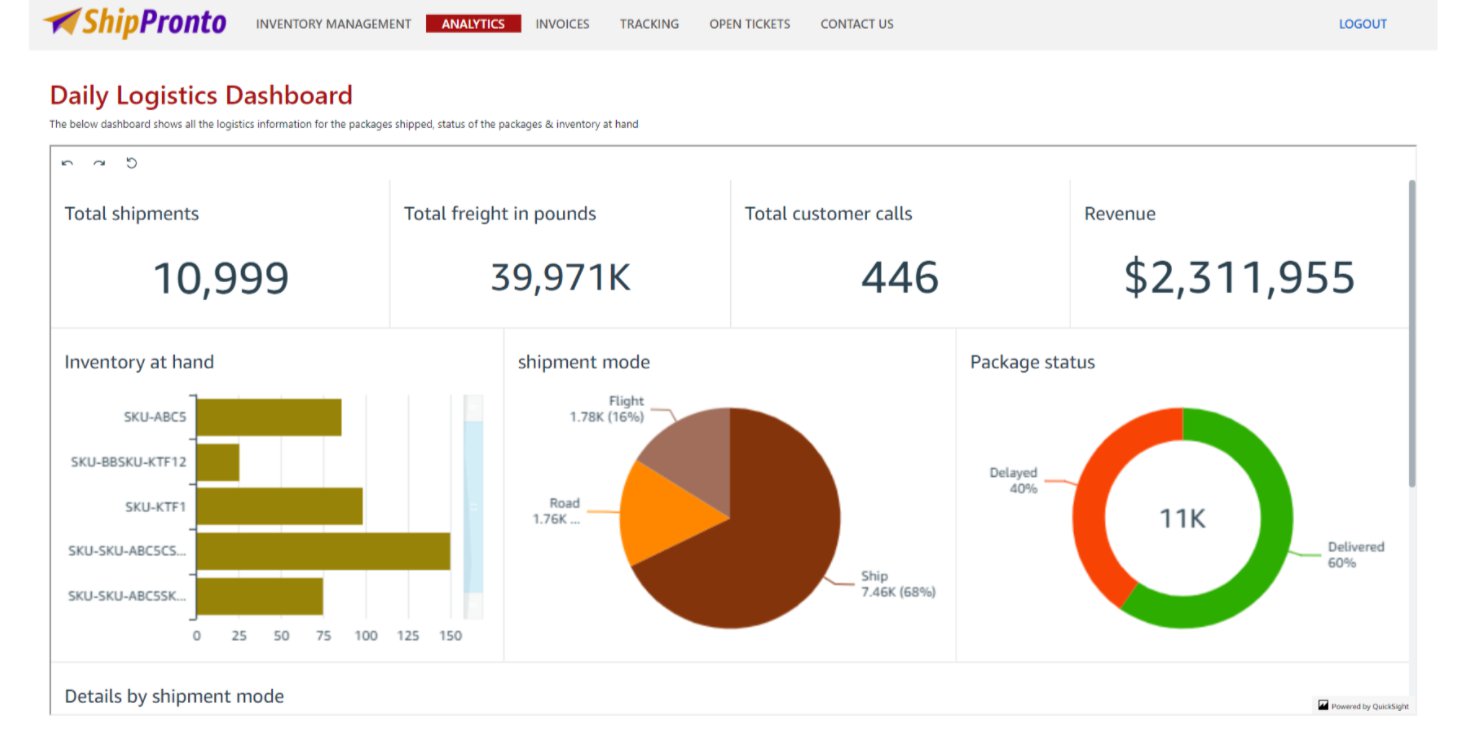This screenshot has width=1457, height=736.
Task: Click the Revenue value $2,311,955
Action: click(1239, 278)
